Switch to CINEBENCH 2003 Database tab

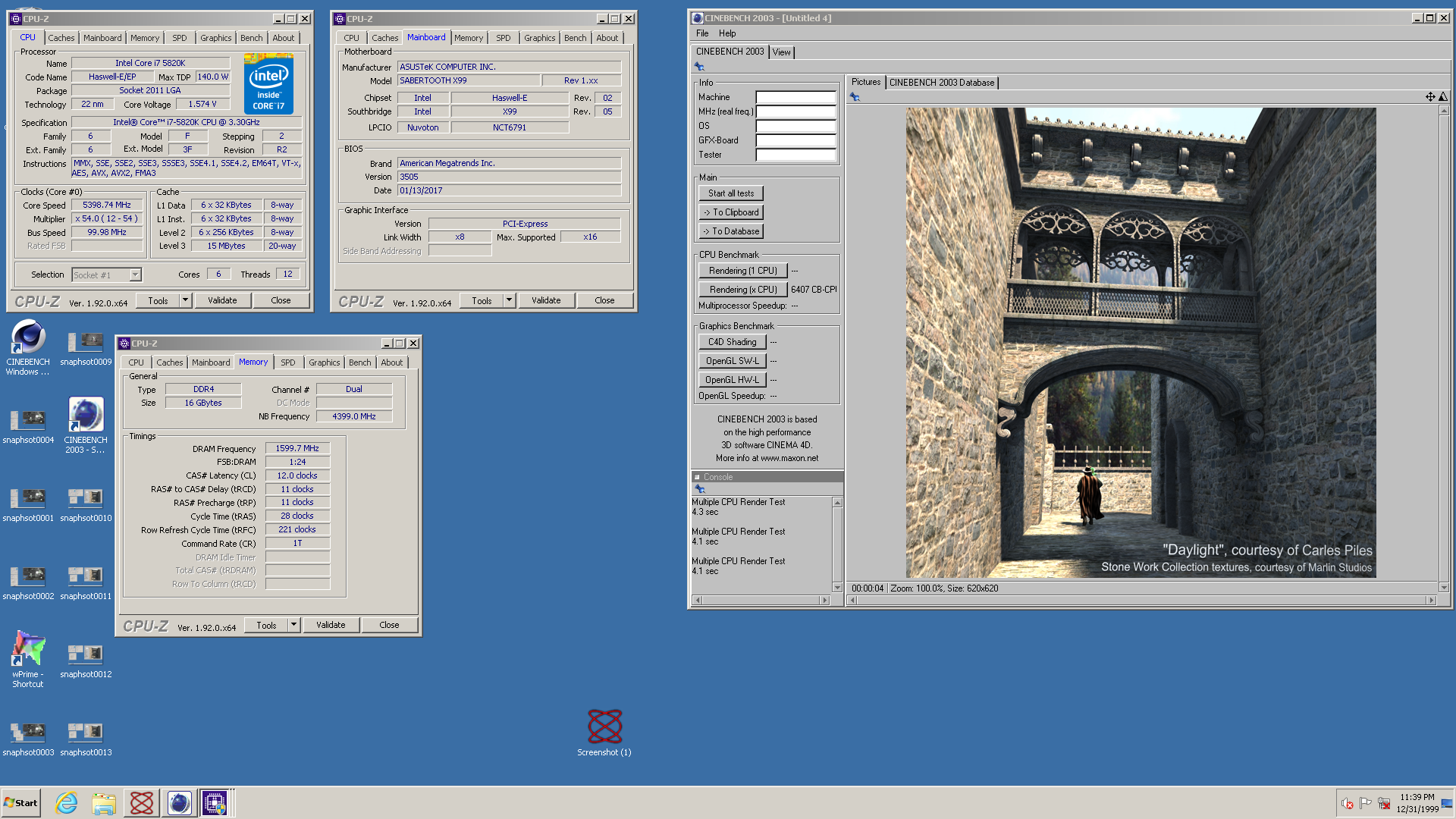pyautogui.click(x=942, y=83)
